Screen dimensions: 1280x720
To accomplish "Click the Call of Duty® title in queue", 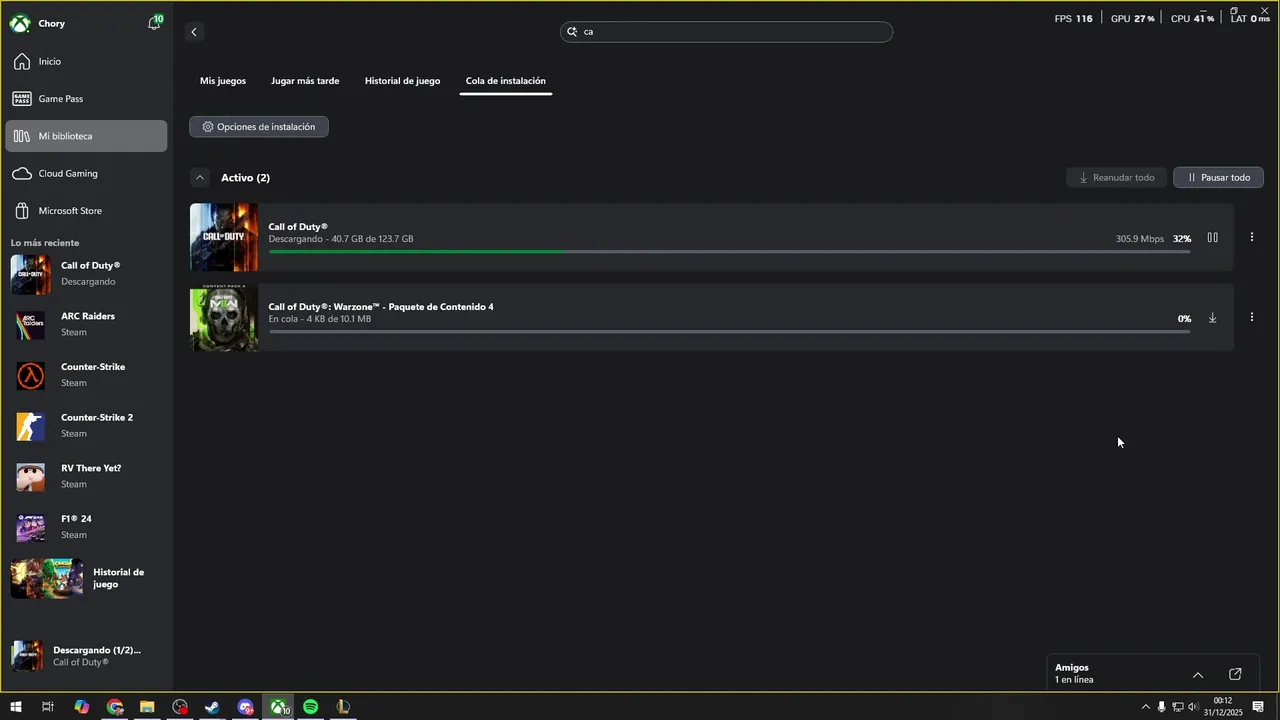I will pyautogui.click(x=298, y=227).
